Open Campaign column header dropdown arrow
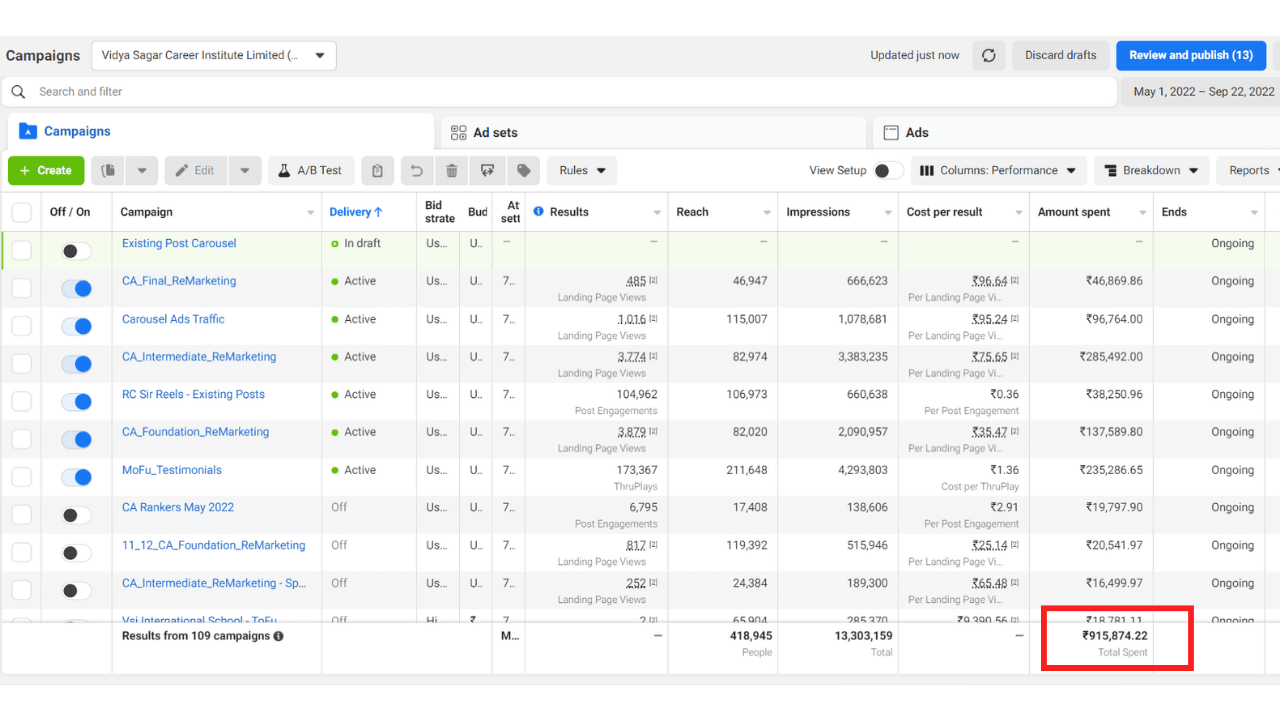Image resolution: width=1280 pixels, height=720 pixels. 310,213
